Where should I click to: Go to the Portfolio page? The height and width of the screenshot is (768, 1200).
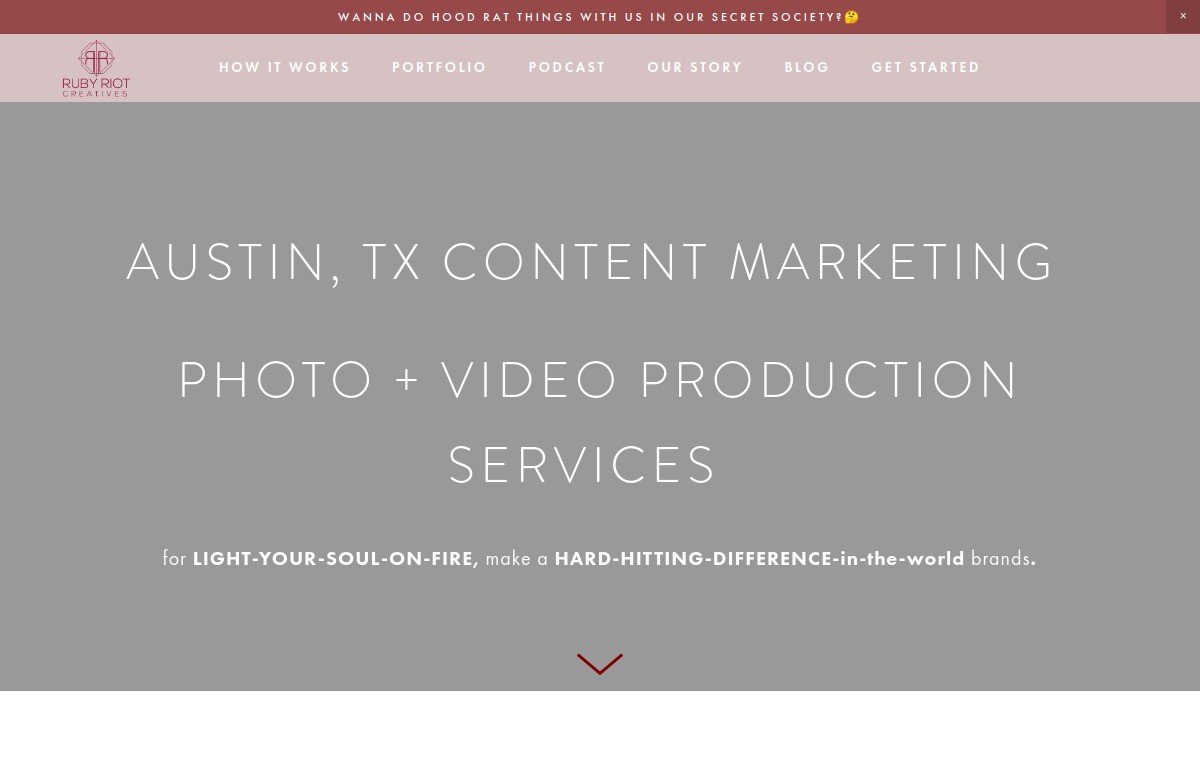pyautogui.click(x=439, y=67)
